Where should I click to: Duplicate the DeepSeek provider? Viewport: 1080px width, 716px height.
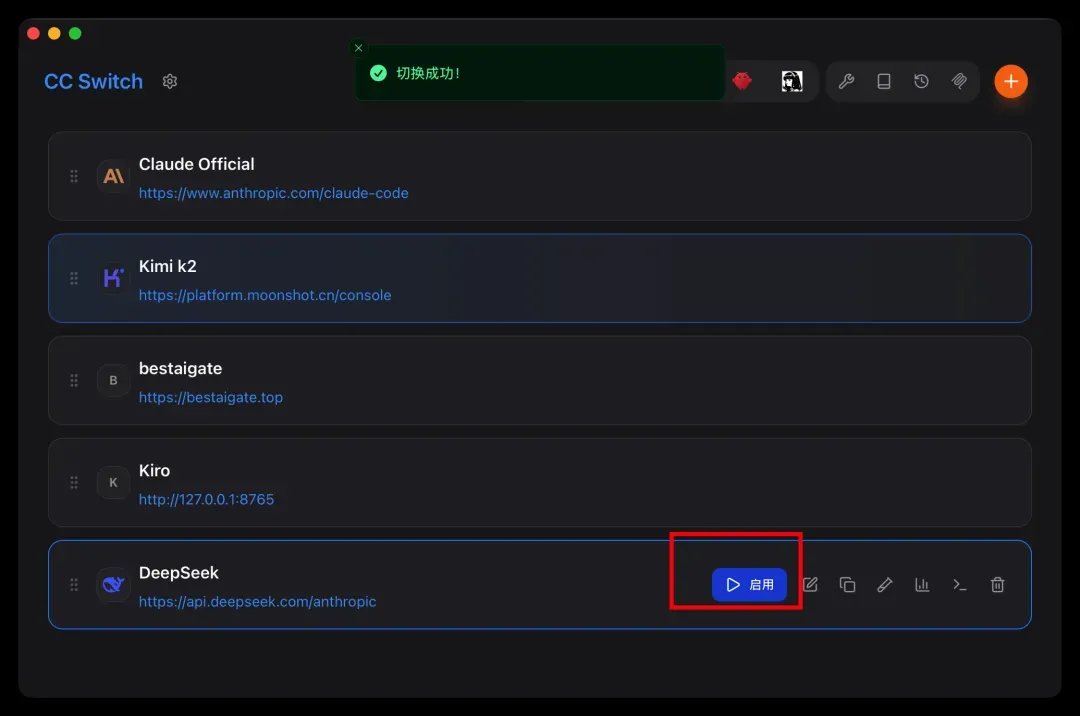(847, 585)
